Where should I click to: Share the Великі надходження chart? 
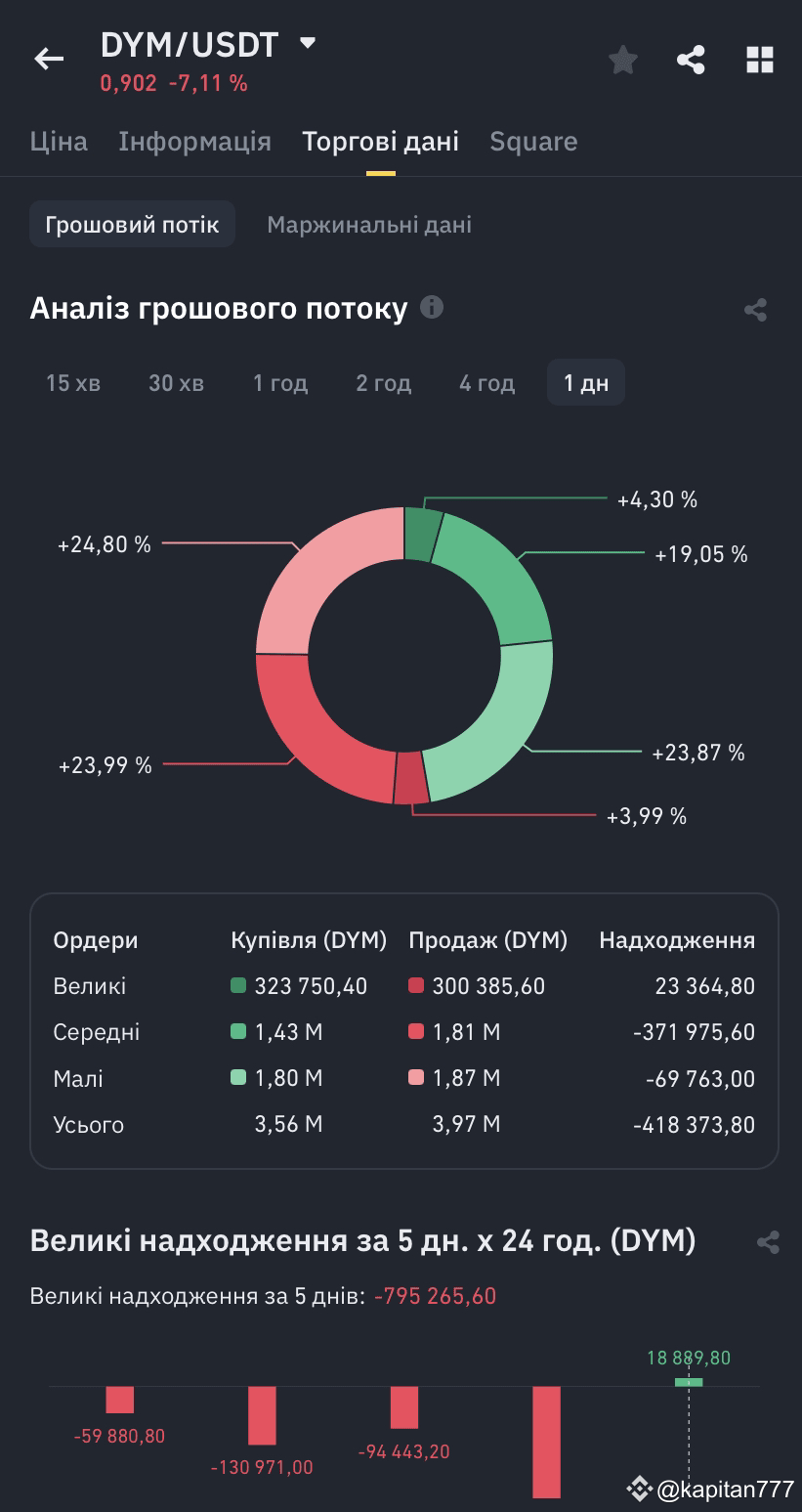coord(767,1241)
